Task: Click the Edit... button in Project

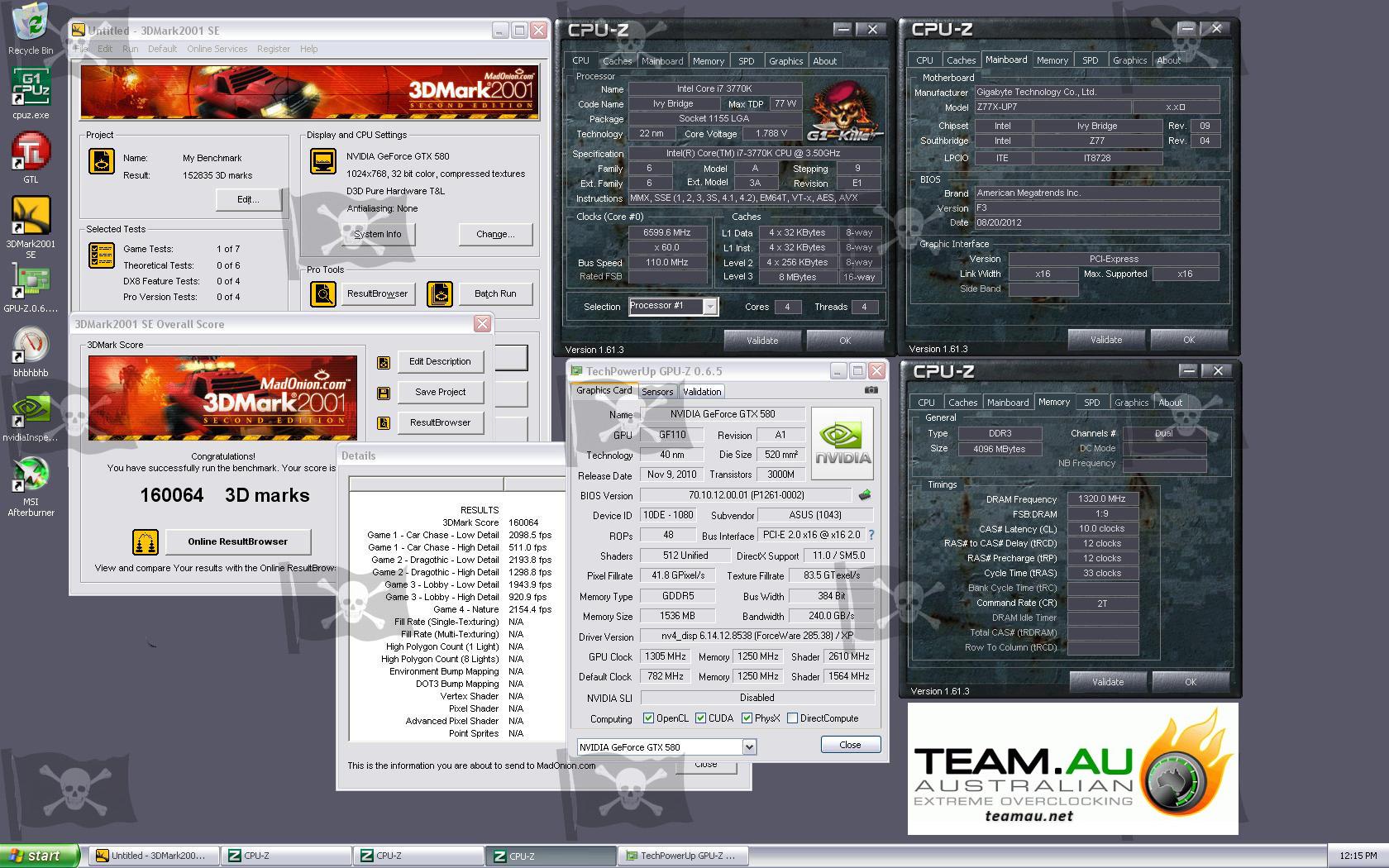Action: coord(248,200)
